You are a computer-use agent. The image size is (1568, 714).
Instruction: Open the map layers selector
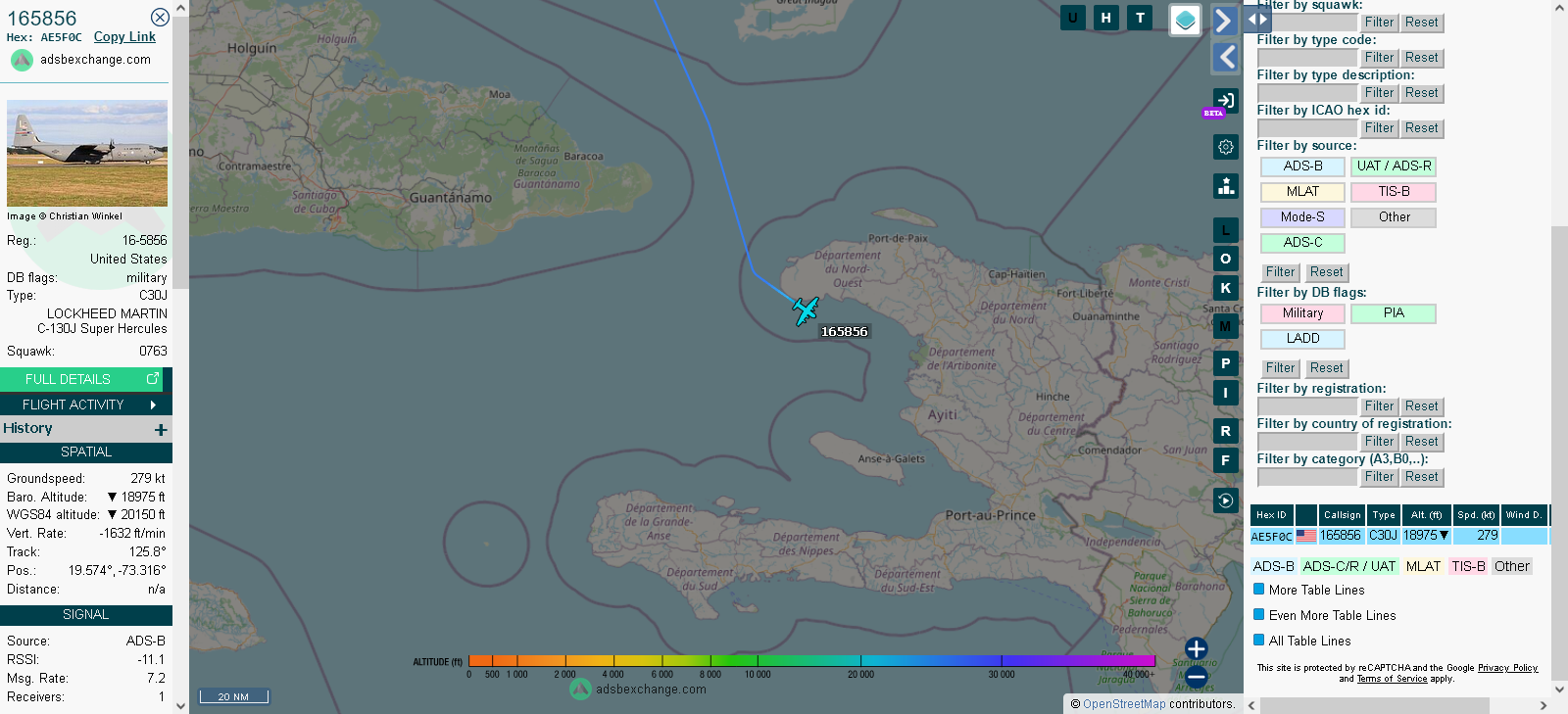(1186, 20)
